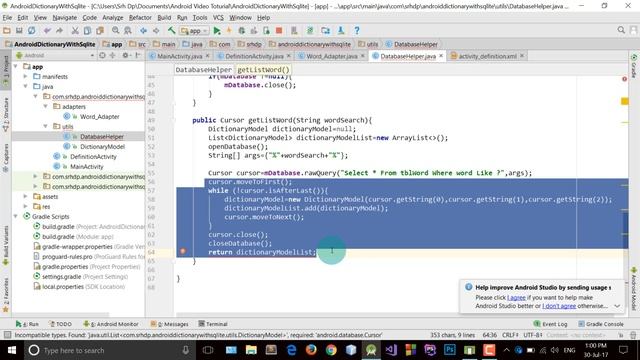Cut selection with the scissors icon
Viewport: 640px width, 360px height.
tap(75, 31)
